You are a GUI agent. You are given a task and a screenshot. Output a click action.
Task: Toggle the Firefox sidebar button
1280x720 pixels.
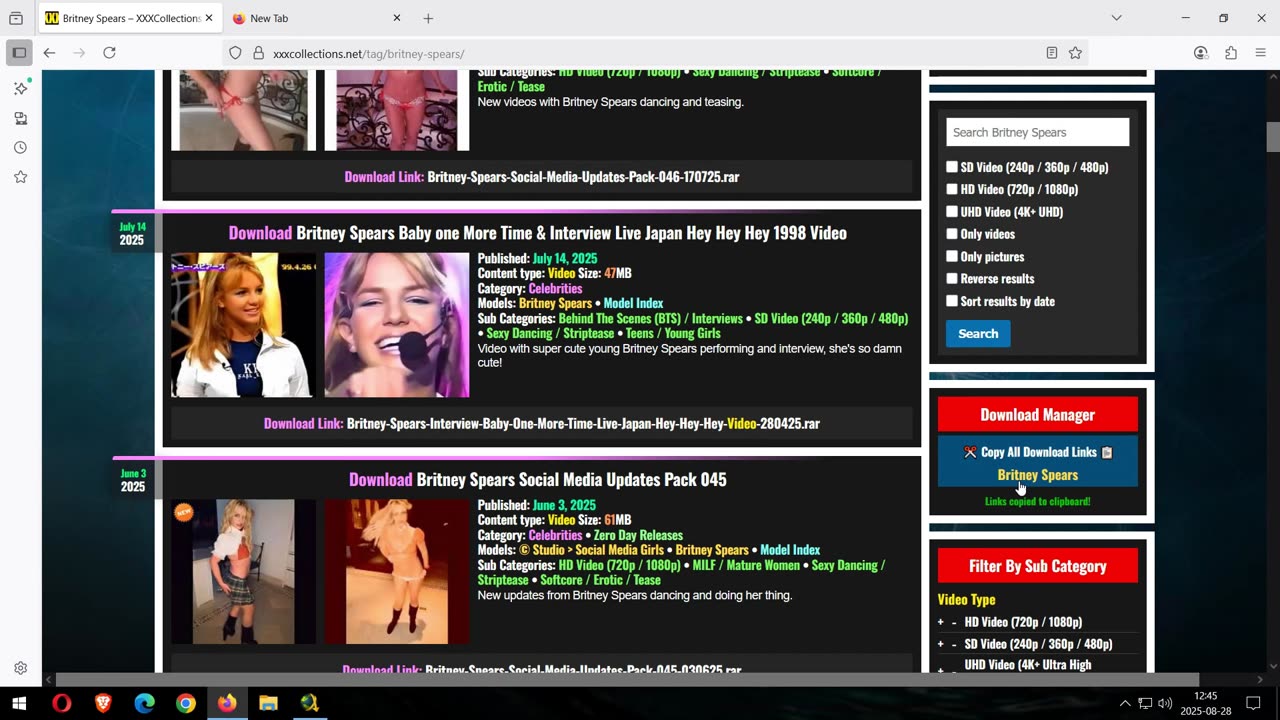(x=19, y=53)
